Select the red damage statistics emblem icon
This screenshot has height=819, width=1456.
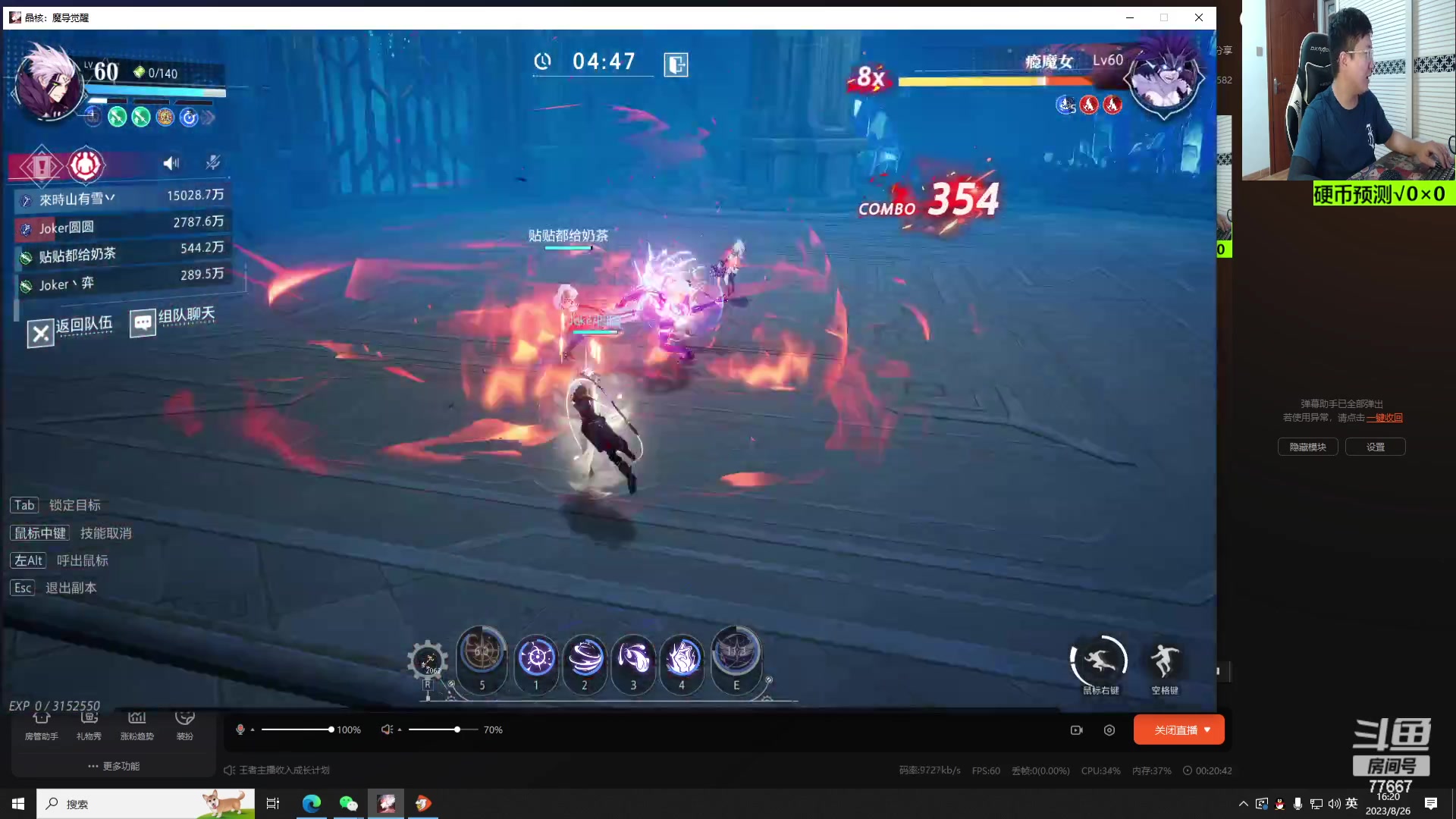point(85,165)
